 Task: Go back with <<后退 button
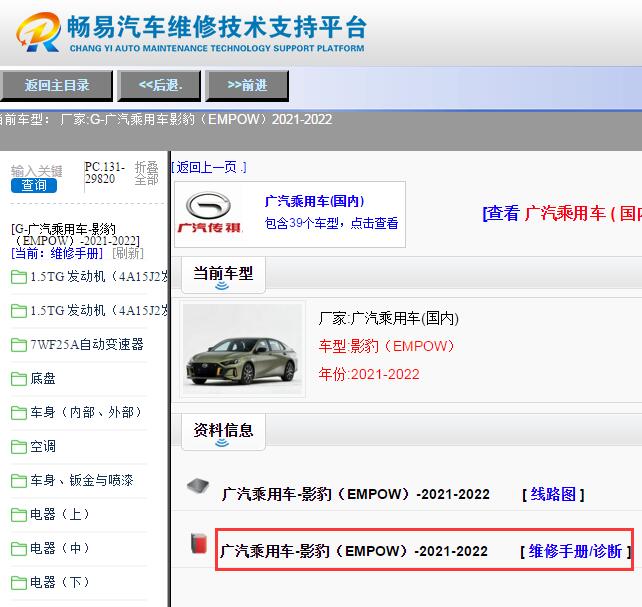click(159, 86)
